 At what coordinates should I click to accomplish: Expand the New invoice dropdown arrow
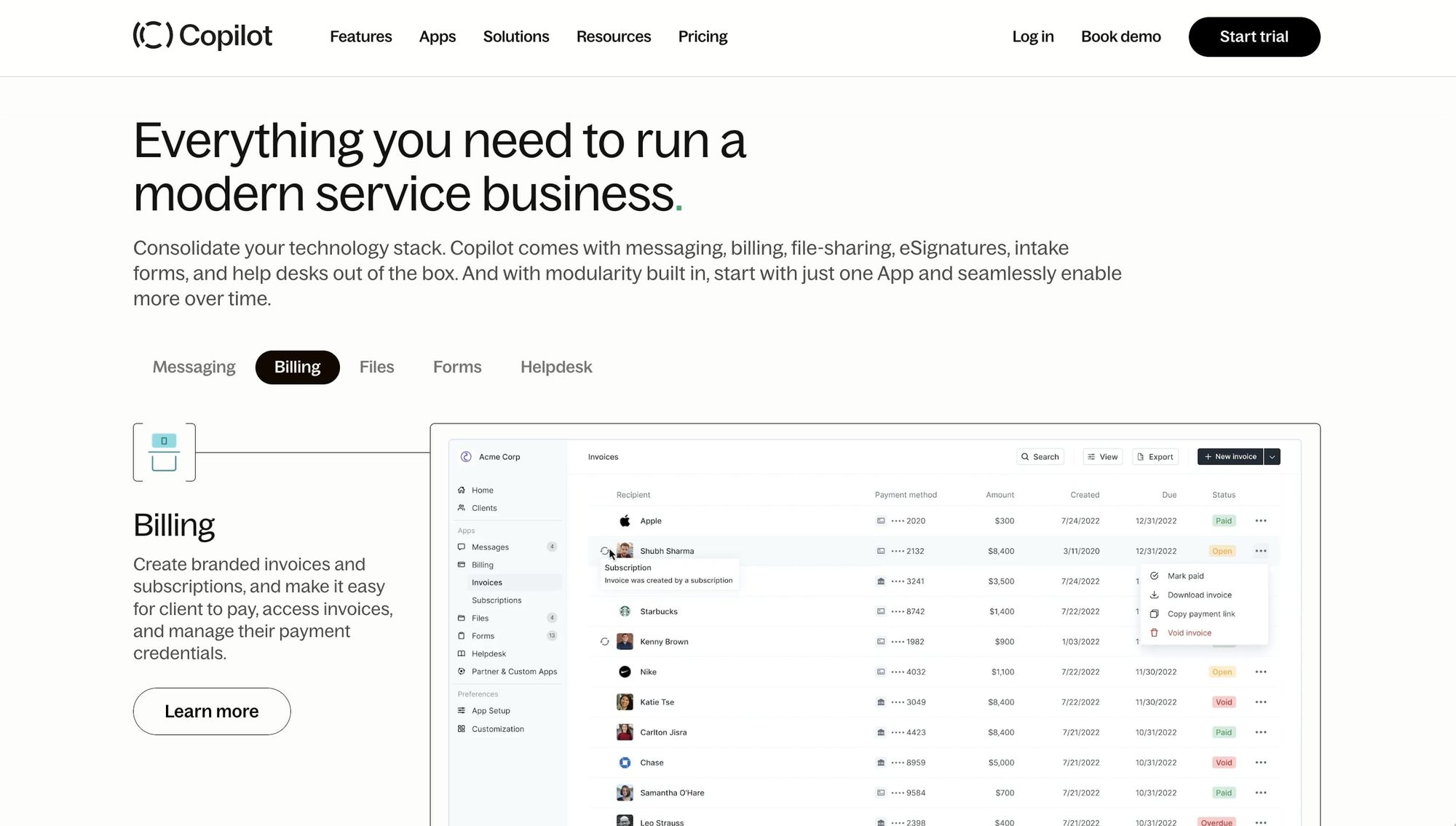(x=1273, y=457)
